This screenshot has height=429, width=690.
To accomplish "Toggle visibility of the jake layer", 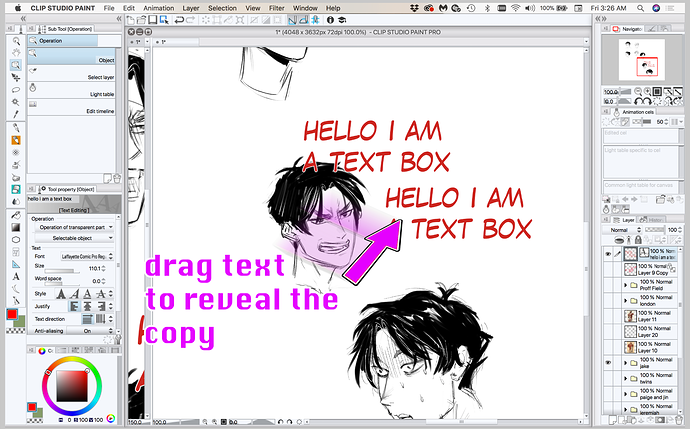I will pyautogui.click(x=608, y=365).
